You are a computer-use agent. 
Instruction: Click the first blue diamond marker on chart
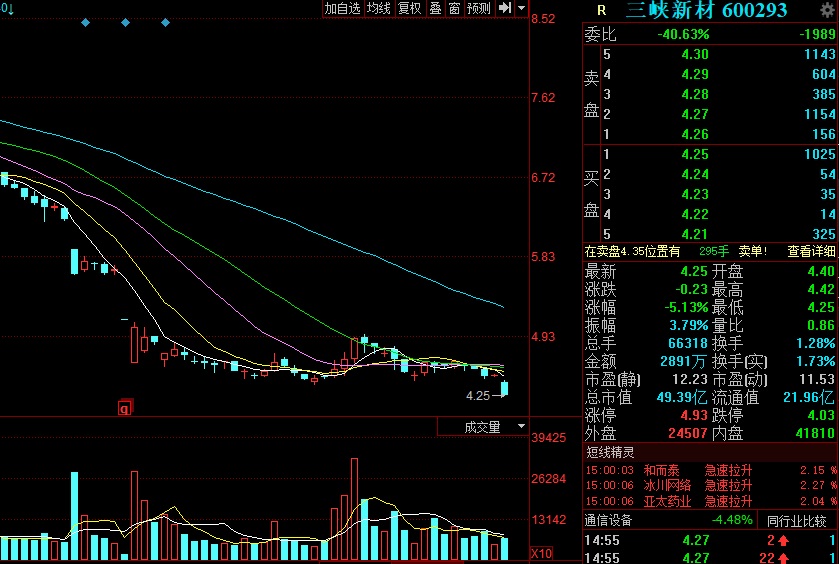[85, 22]
